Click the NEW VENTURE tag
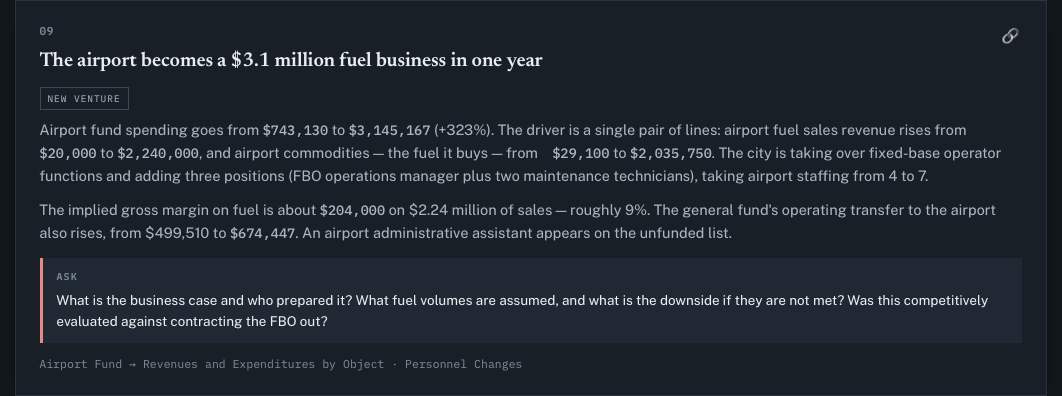Screen dimensions: 1062x396 tap(84, 99)
